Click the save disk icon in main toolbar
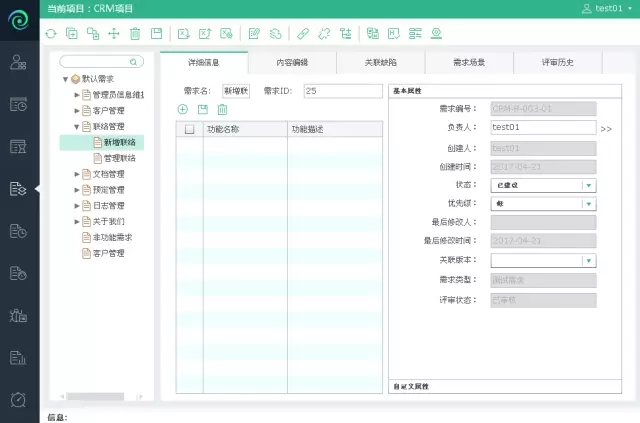Viewport: 640px width, 423px height. click(x=156, y=33)
